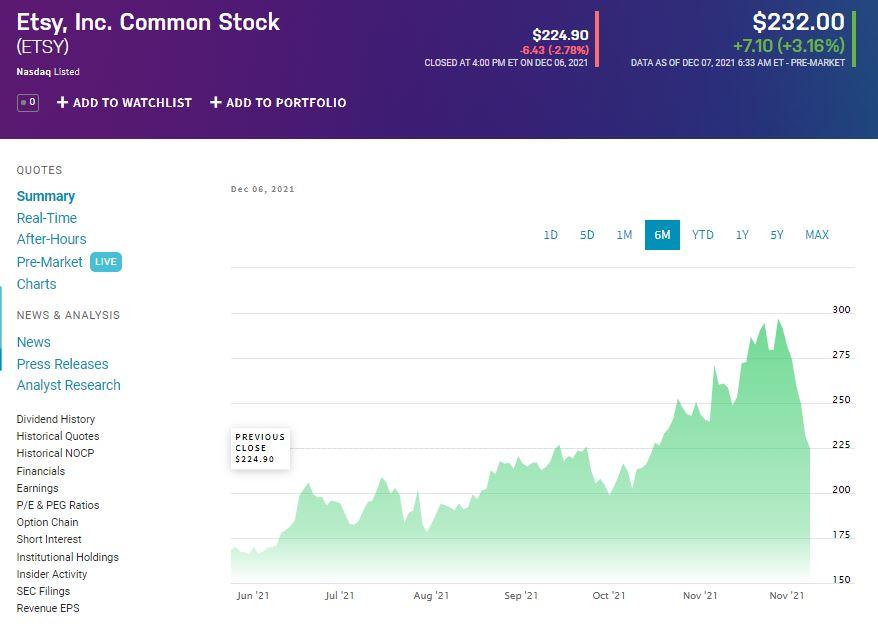Image resolution: width=878 pixels, height=630 pixels.
Task: Open the Financials page
Action: pos(41,471)
